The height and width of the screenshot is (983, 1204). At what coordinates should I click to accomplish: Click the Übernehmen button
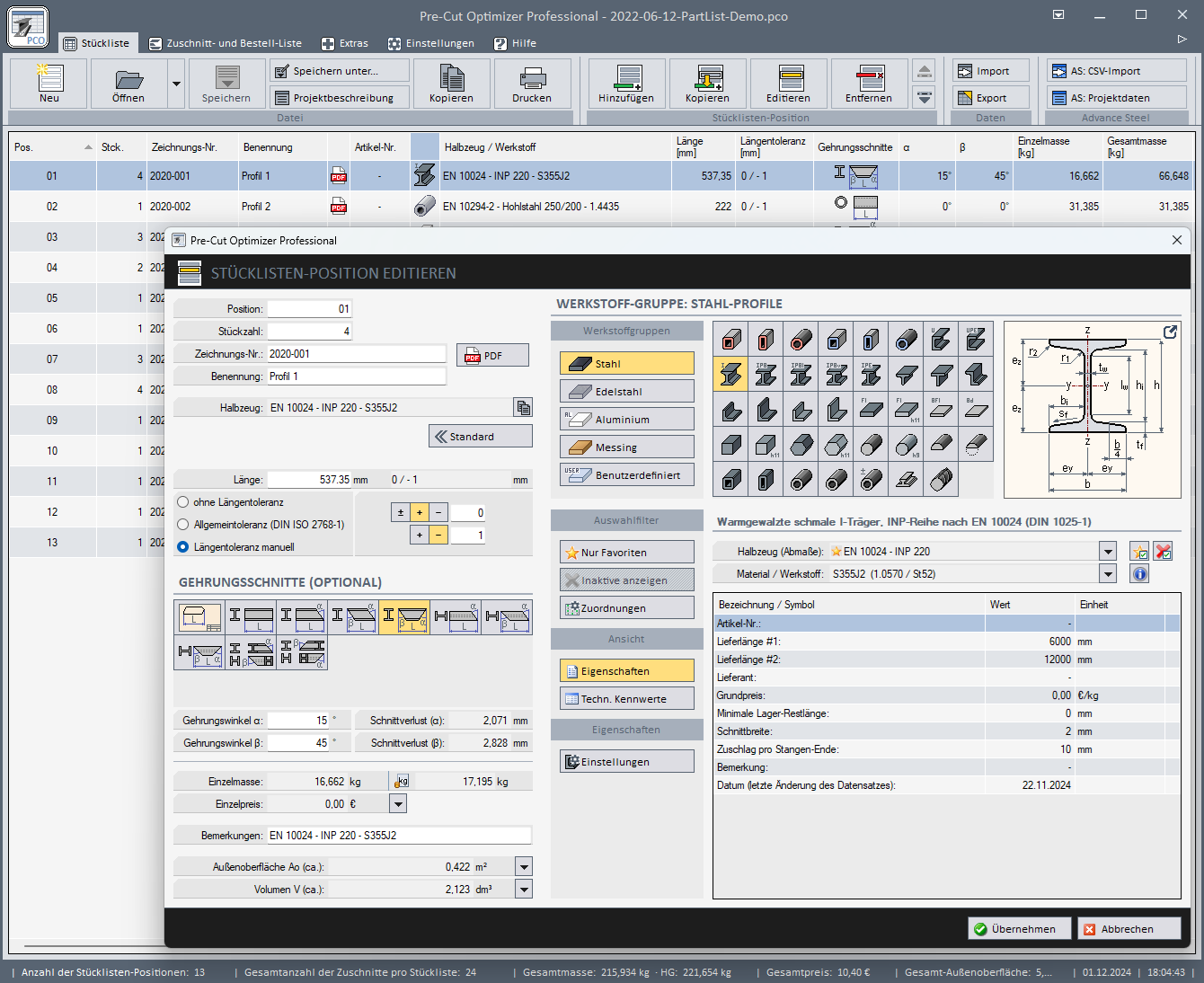tap(1019, 928)
